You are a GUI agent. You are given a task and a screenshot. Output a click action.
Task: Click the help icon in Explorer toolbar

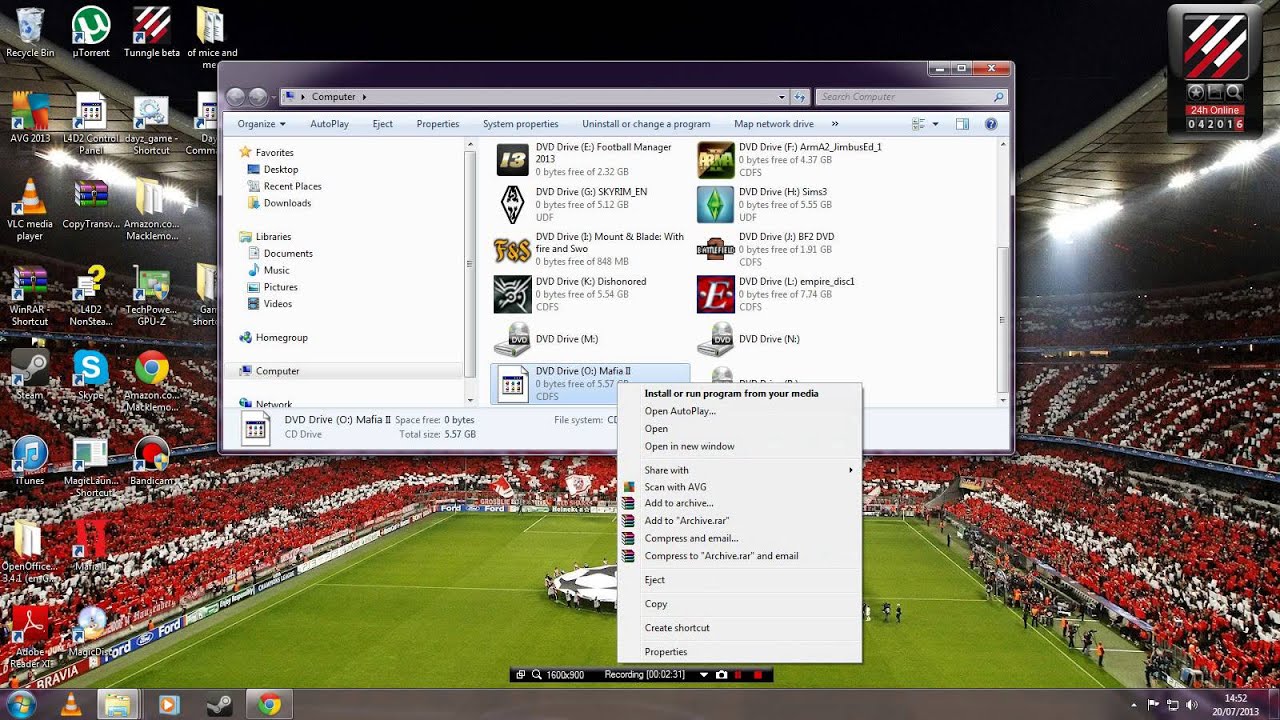(x=991, y=124)
